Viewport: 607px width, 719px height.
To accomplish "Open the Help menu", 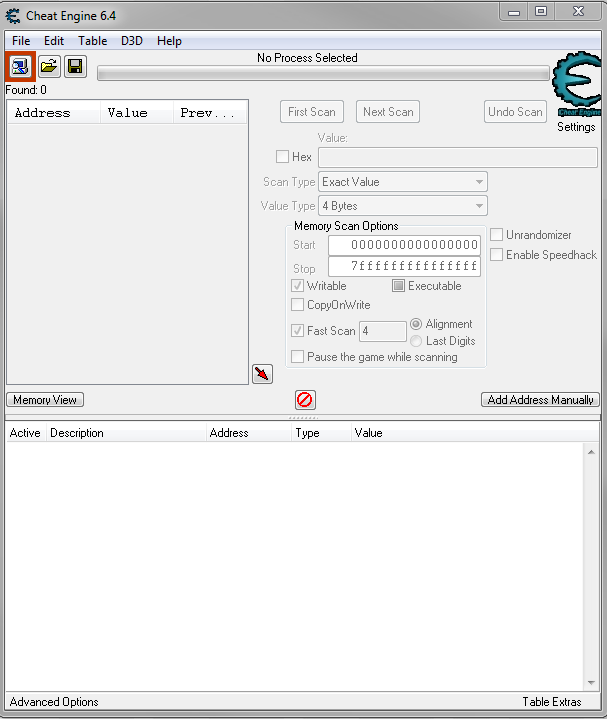I will tap(169, 41).
